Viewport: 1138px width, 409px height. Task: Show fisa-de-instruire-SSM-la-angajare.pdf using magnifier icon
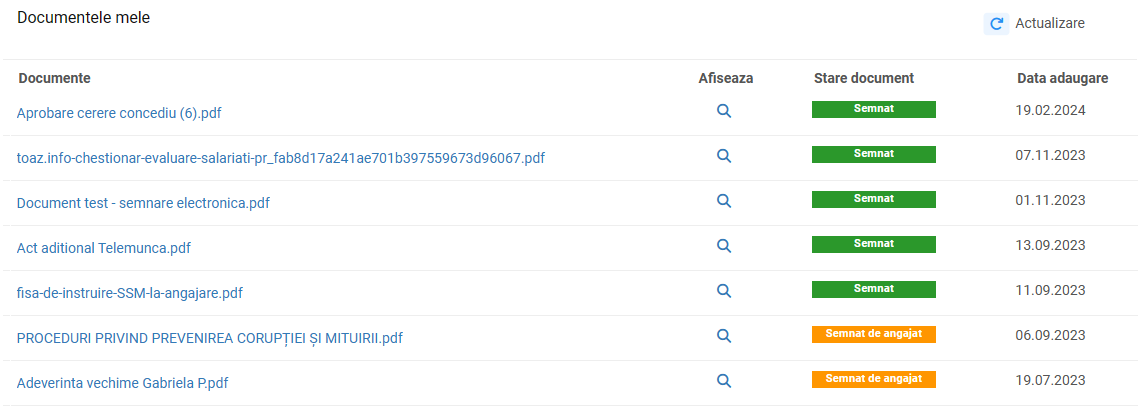coord(724,291)
